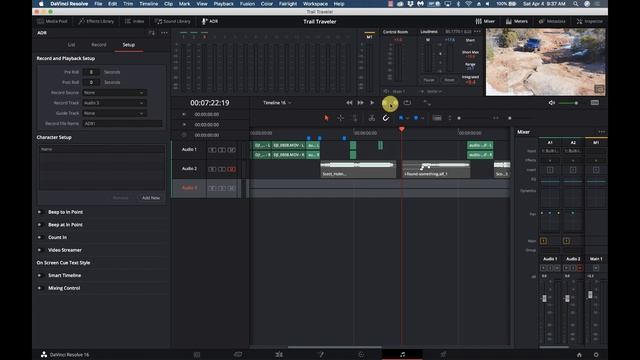Toggle Smart Timeline option
The image size is (640, 360).
coord(40,275)
